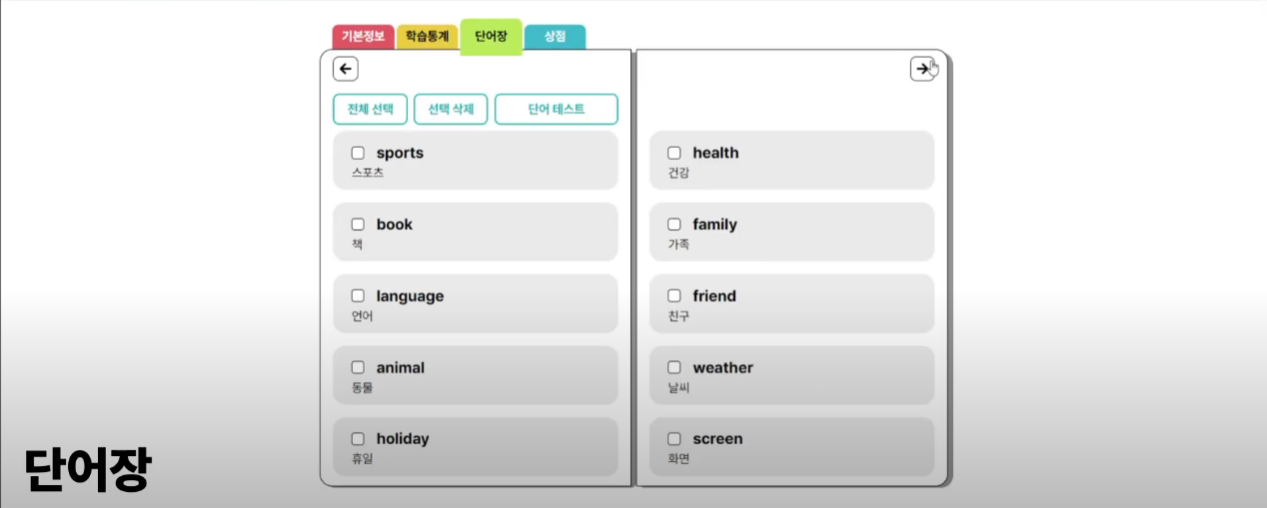Select the 단어장 tab
The height and width of the screenshot is (508, 1267).
(491, 37)
